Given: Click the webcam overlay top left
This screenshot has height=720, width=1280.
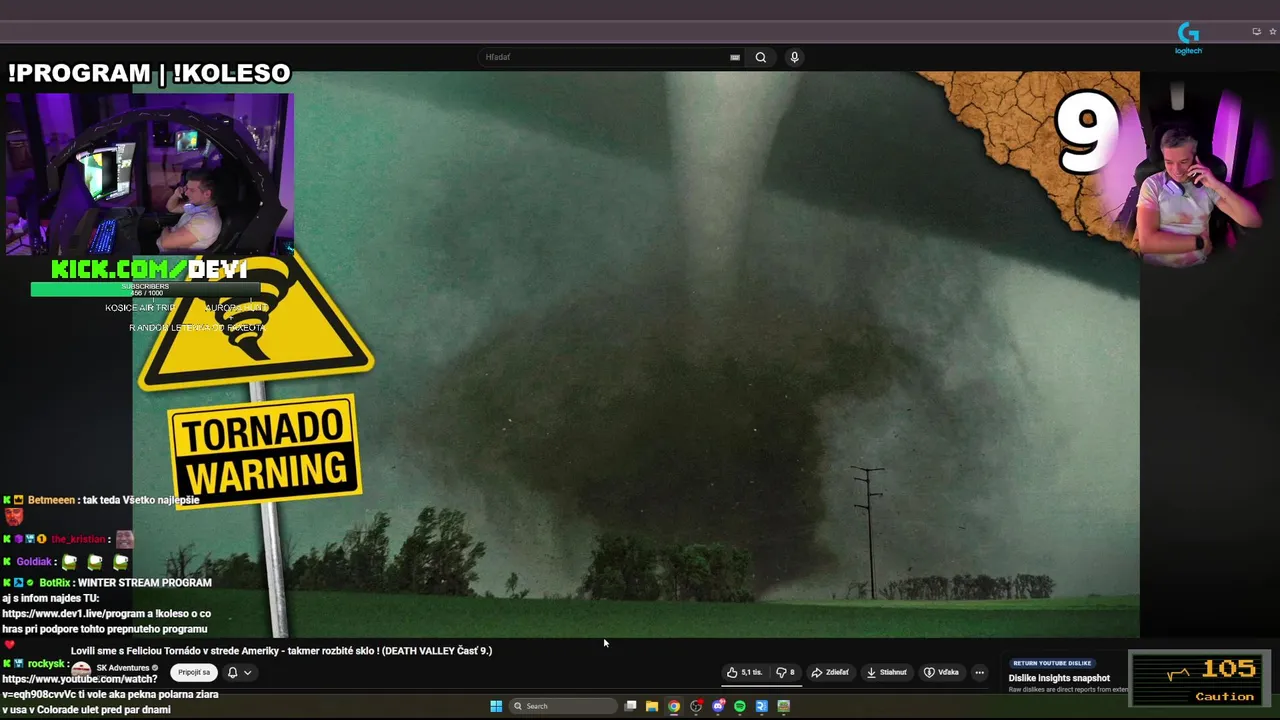Looking at the screenshot, I should pos(150,174).
